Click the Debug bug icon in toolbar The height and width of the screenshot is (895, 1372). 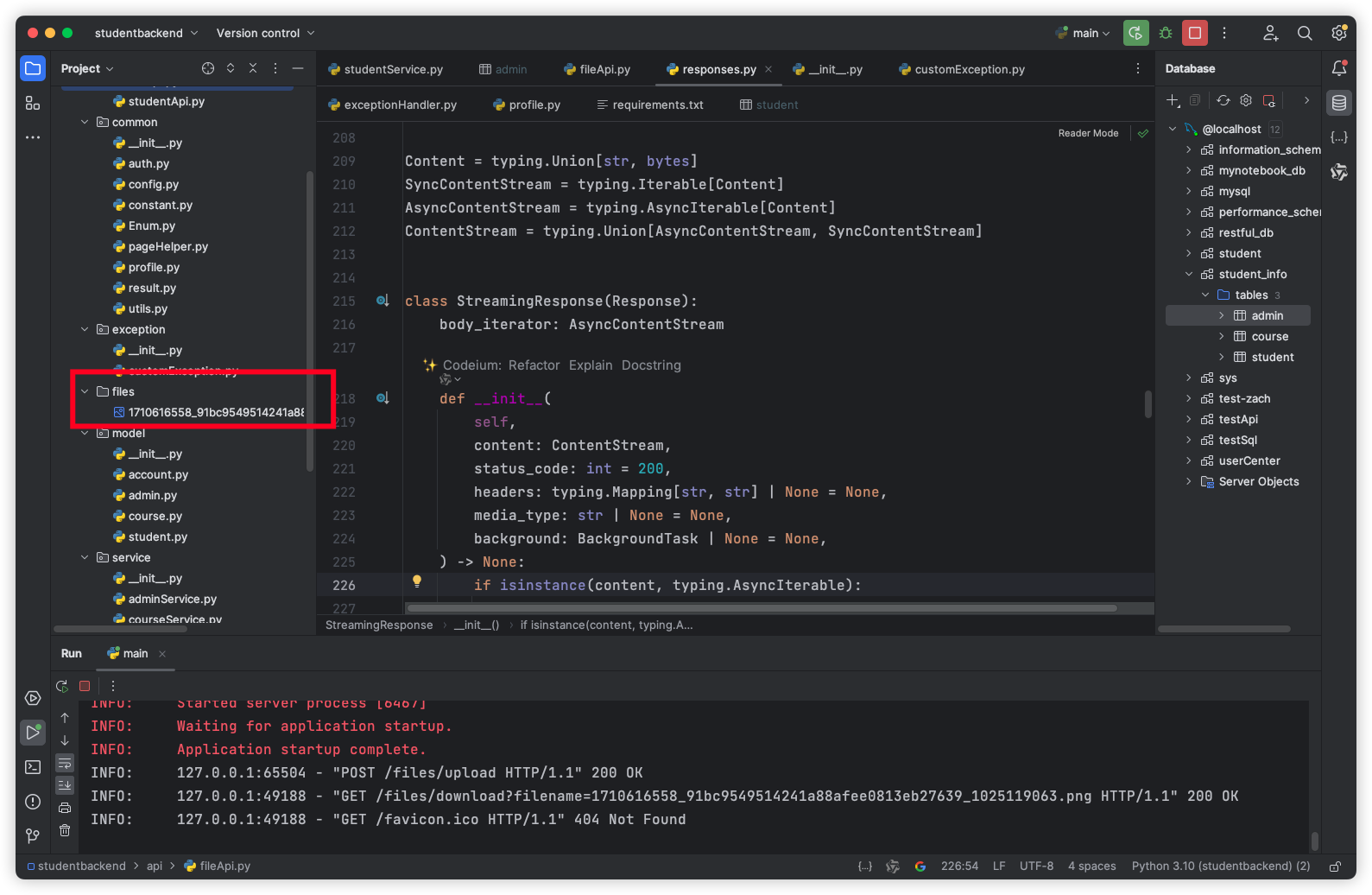(1166, 33)
